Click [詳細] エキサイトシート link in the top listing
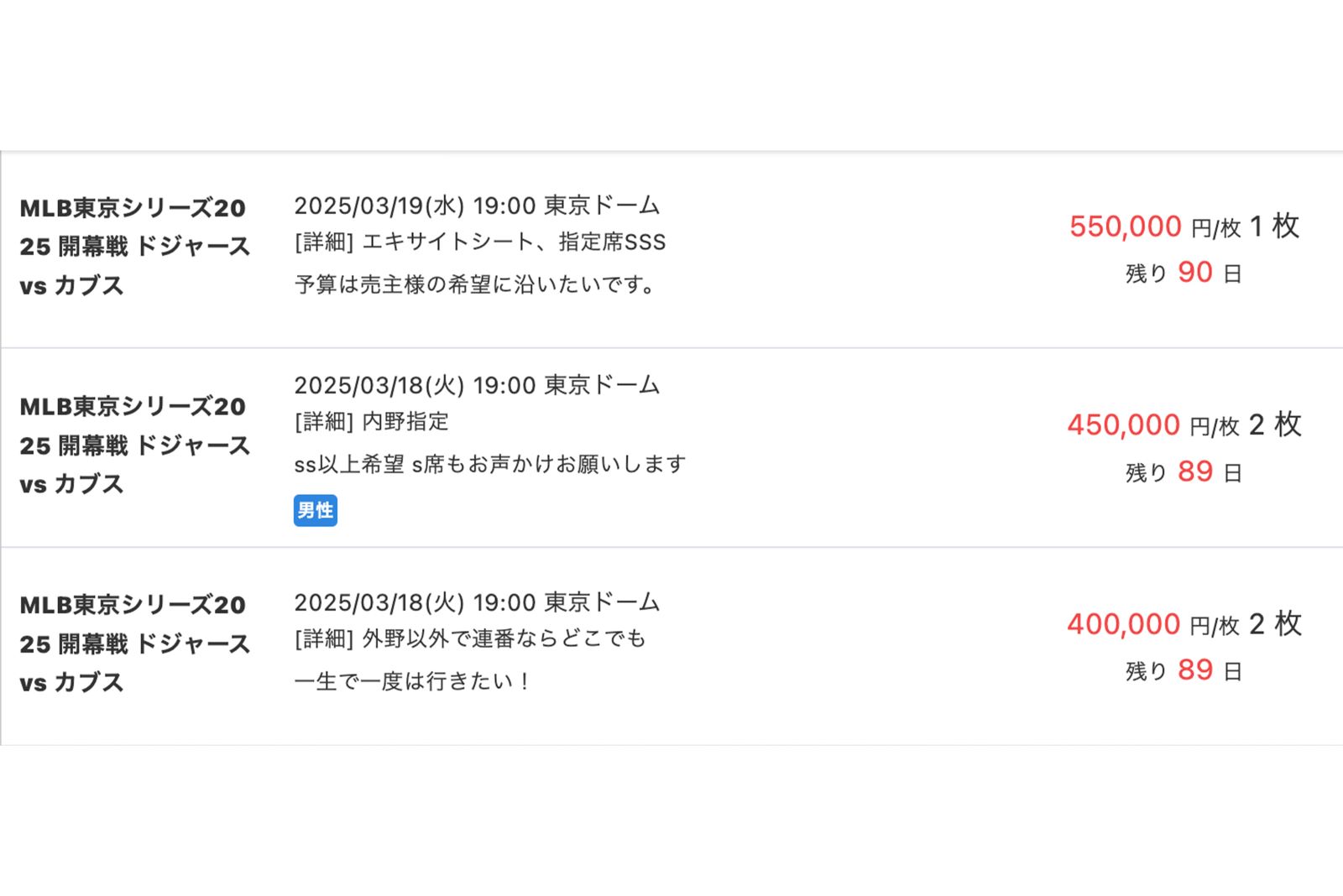The image size is (1343, 896). tap(478, 243)
